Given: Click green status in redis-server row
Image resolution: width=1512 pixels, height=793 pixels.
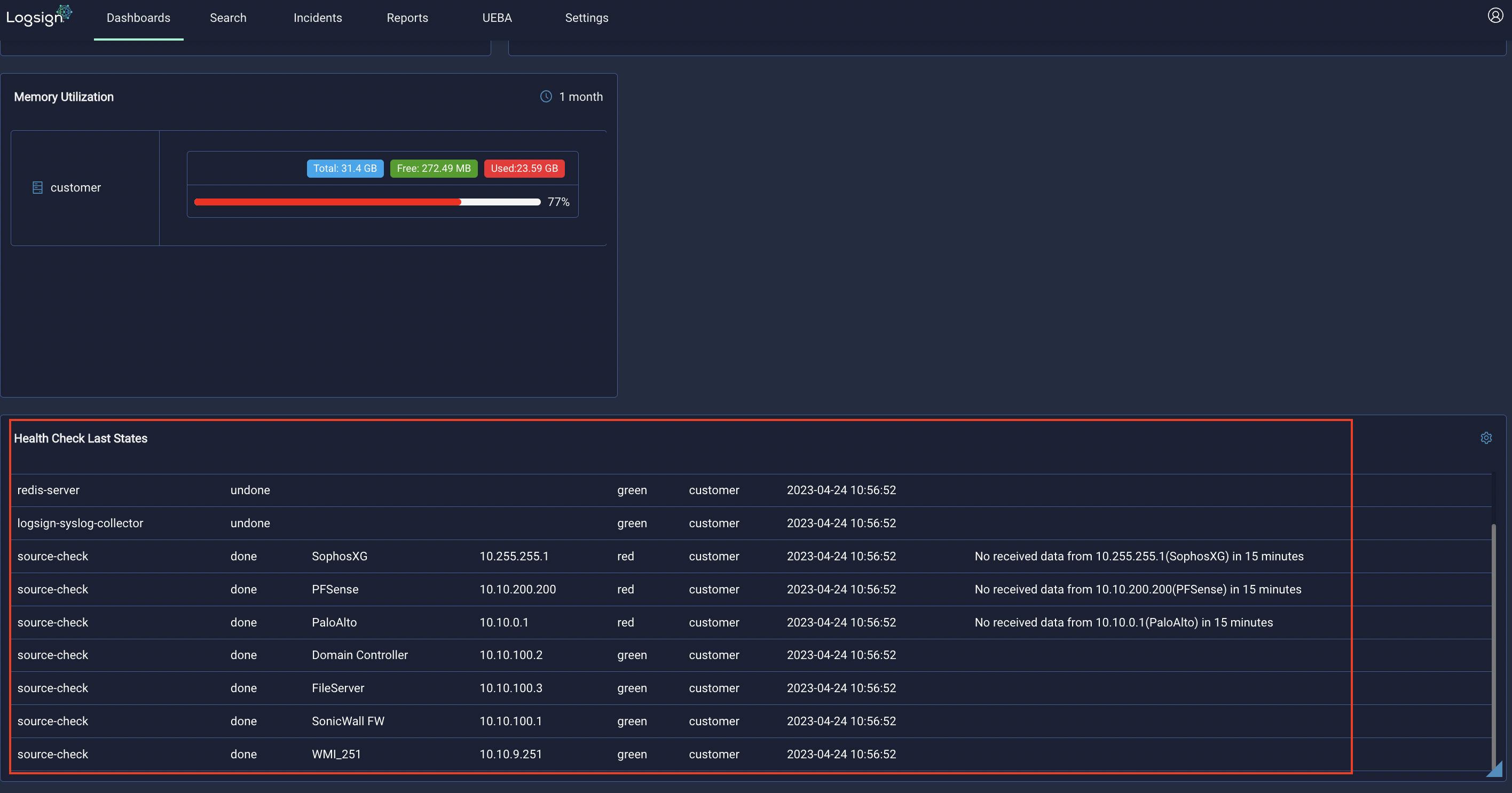Looking at the screenshot, I should pyautogui.click(x=632, y=490).
